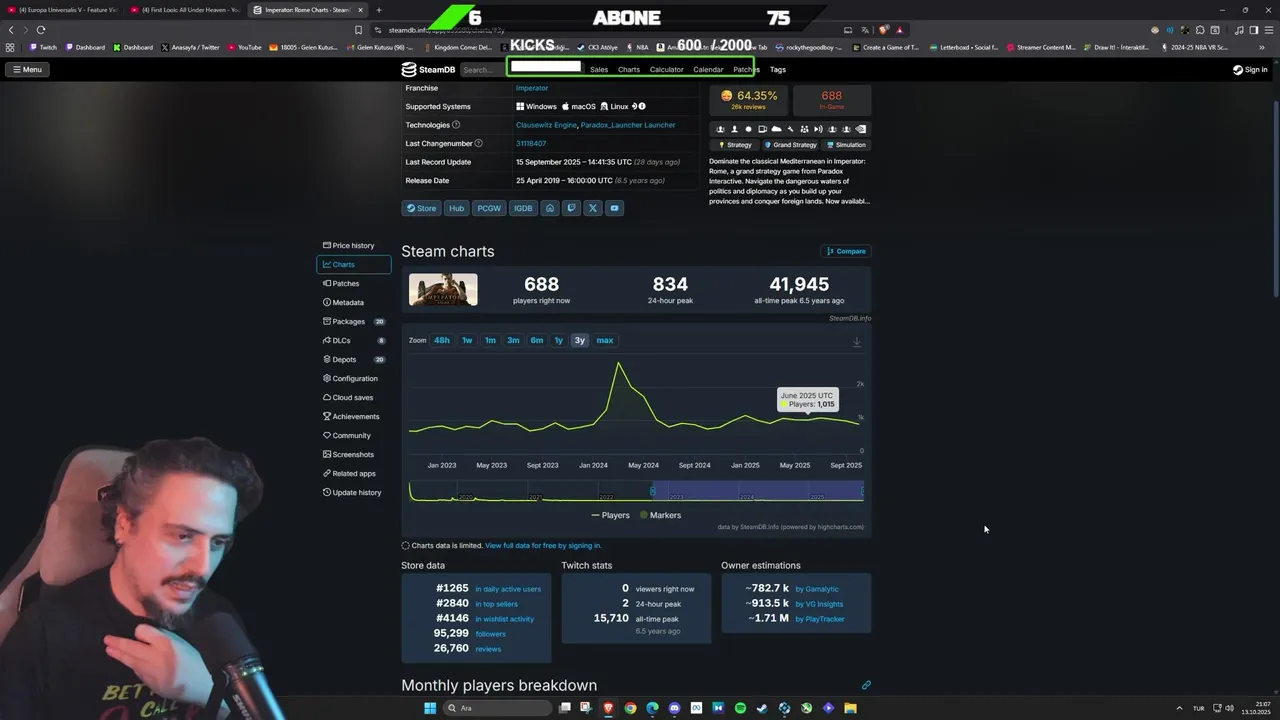
Task: Click the YouTube icon link button
Action: [x=614, y=208]
